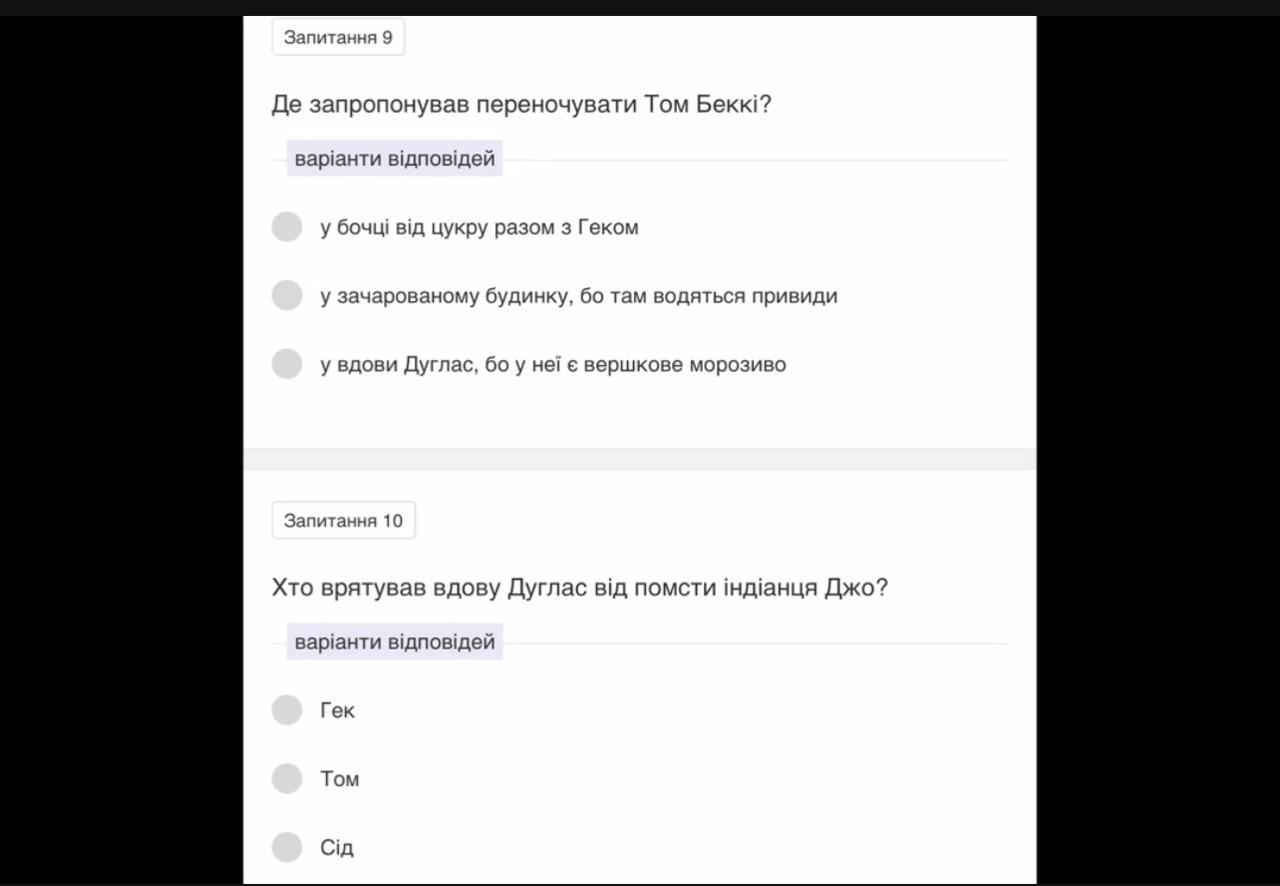1280x886 pixels.
Task: Click the 'Гек' answer label text
Action: 337,710
